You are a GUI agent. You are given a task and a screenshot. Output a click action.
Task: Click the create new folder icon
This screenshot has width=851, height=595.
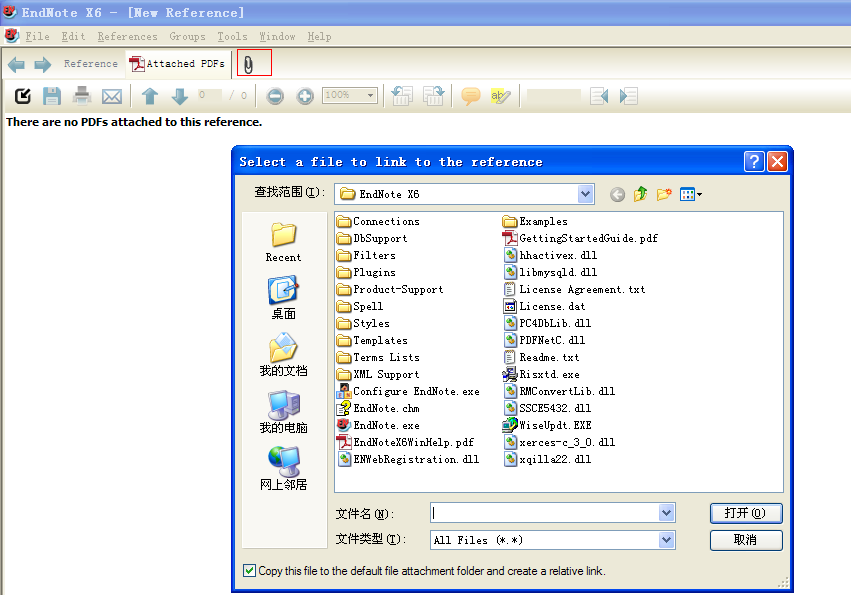(x=664, y=194)
